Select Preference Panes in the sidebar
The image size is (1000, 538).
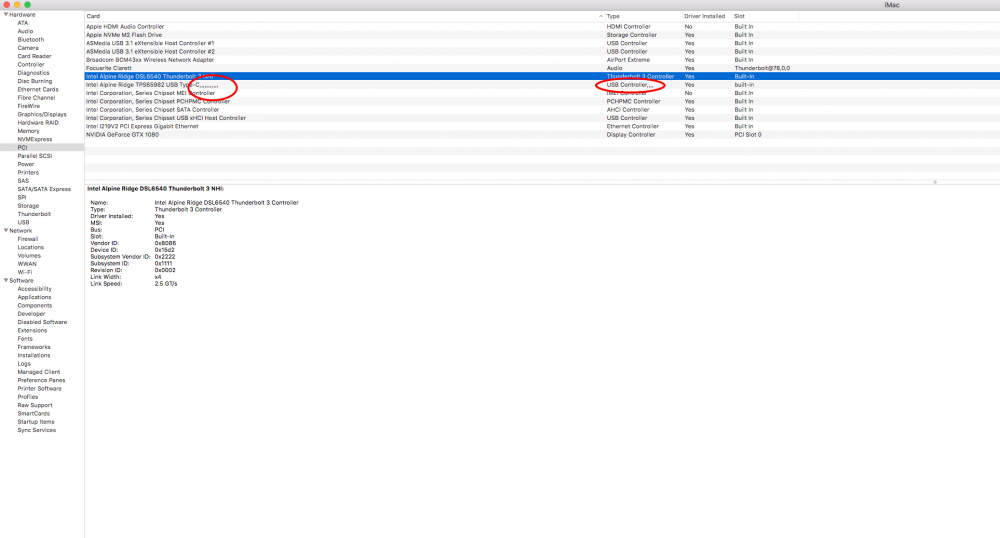pos(41,380)
